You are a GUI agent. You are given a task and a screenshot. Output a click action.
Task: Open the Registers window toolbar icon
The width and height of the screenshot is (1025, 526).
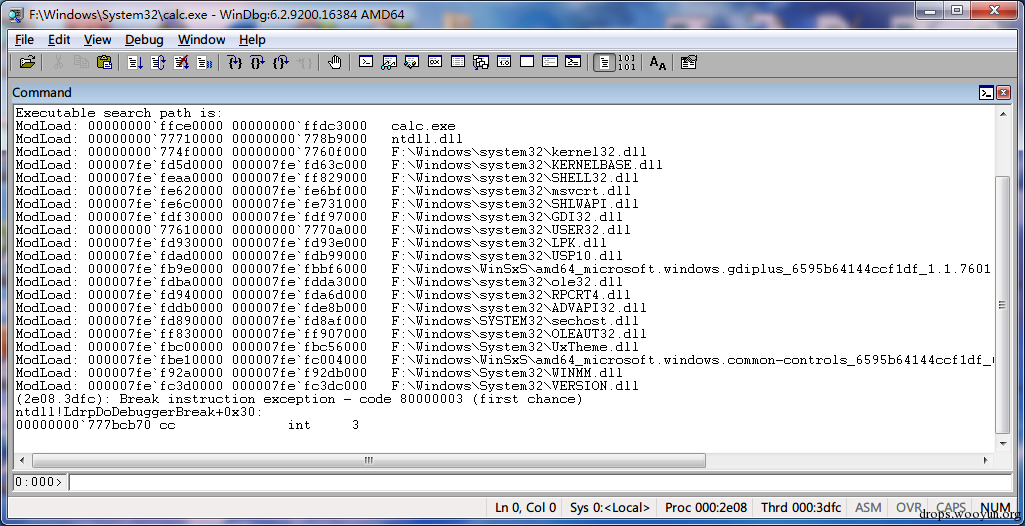pos(435,63)
